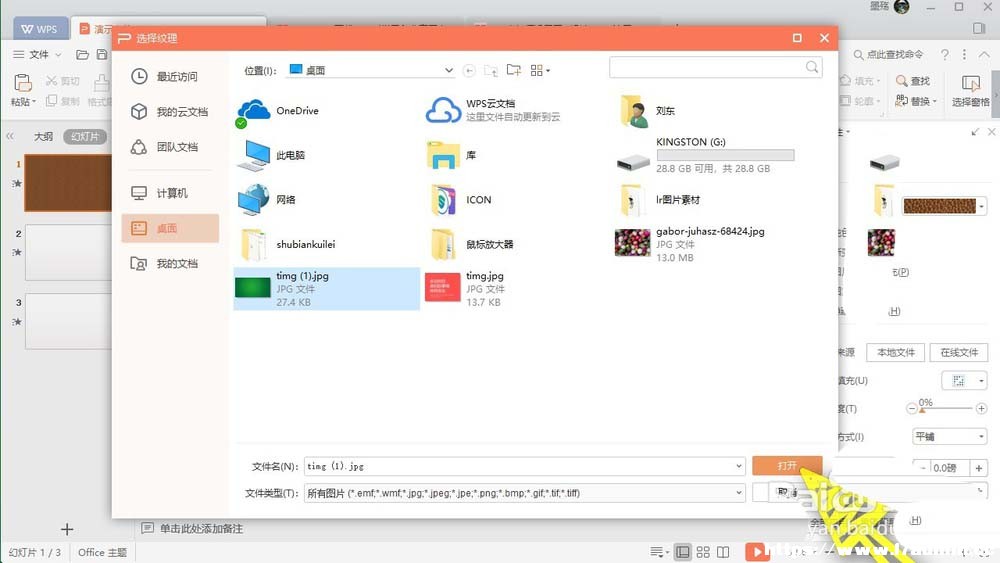Screen dimensions: 1000x563
Task: Open the fill pattern dropdown
Action: (964, 381)
